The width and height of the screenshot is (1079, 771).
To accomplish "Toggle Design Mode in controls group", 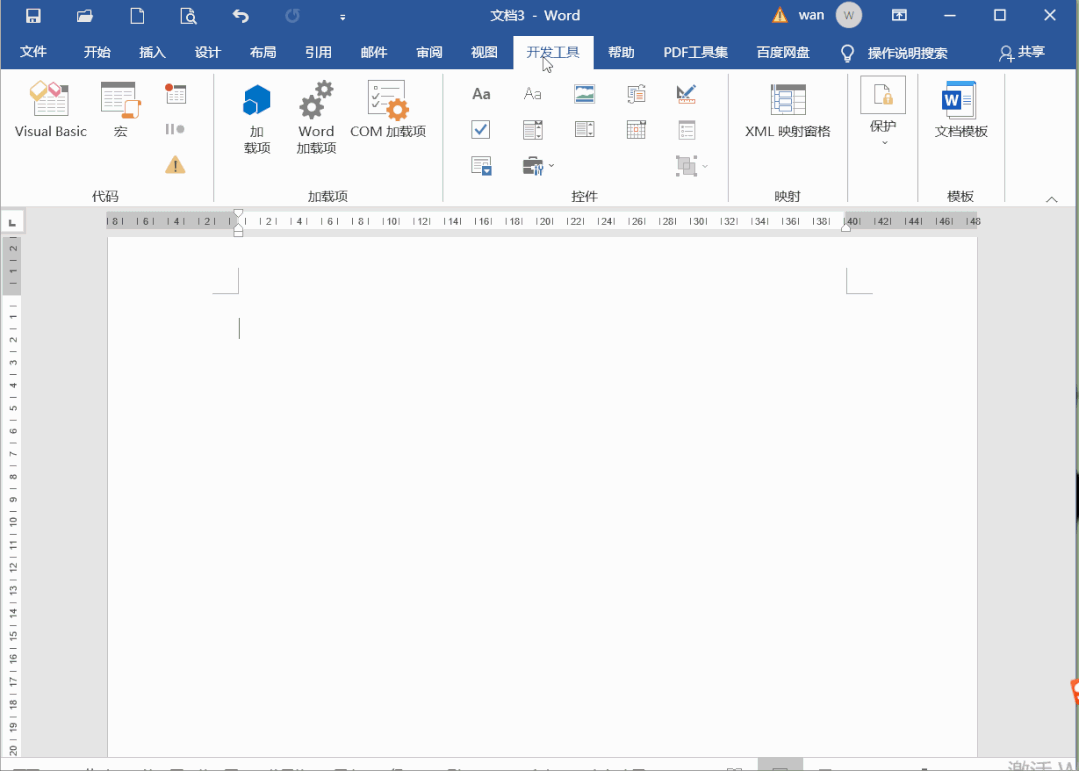I will (x=686, y=94).
